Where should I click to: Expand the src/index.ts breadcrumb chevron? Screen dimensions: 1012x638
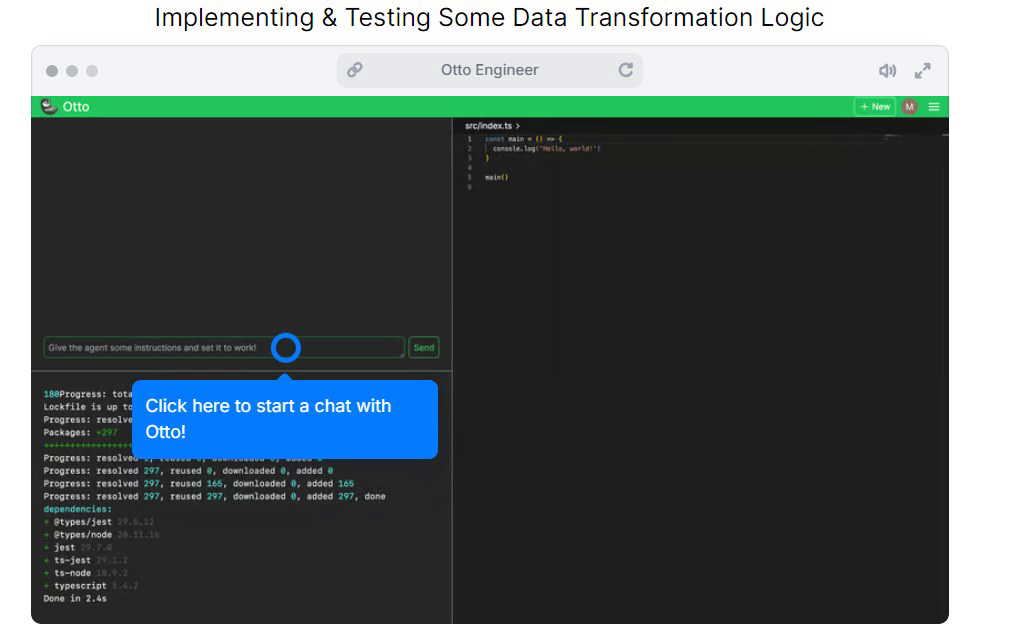(518, 126)
